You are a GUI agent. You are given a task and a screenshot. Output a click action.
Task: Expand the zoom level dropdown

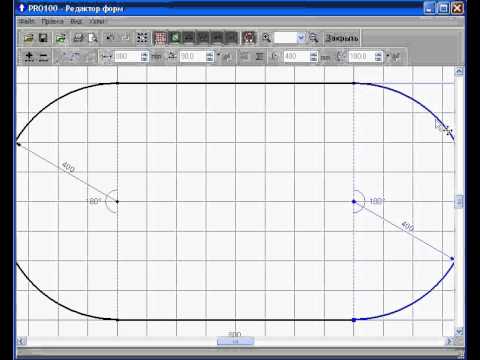301,38
